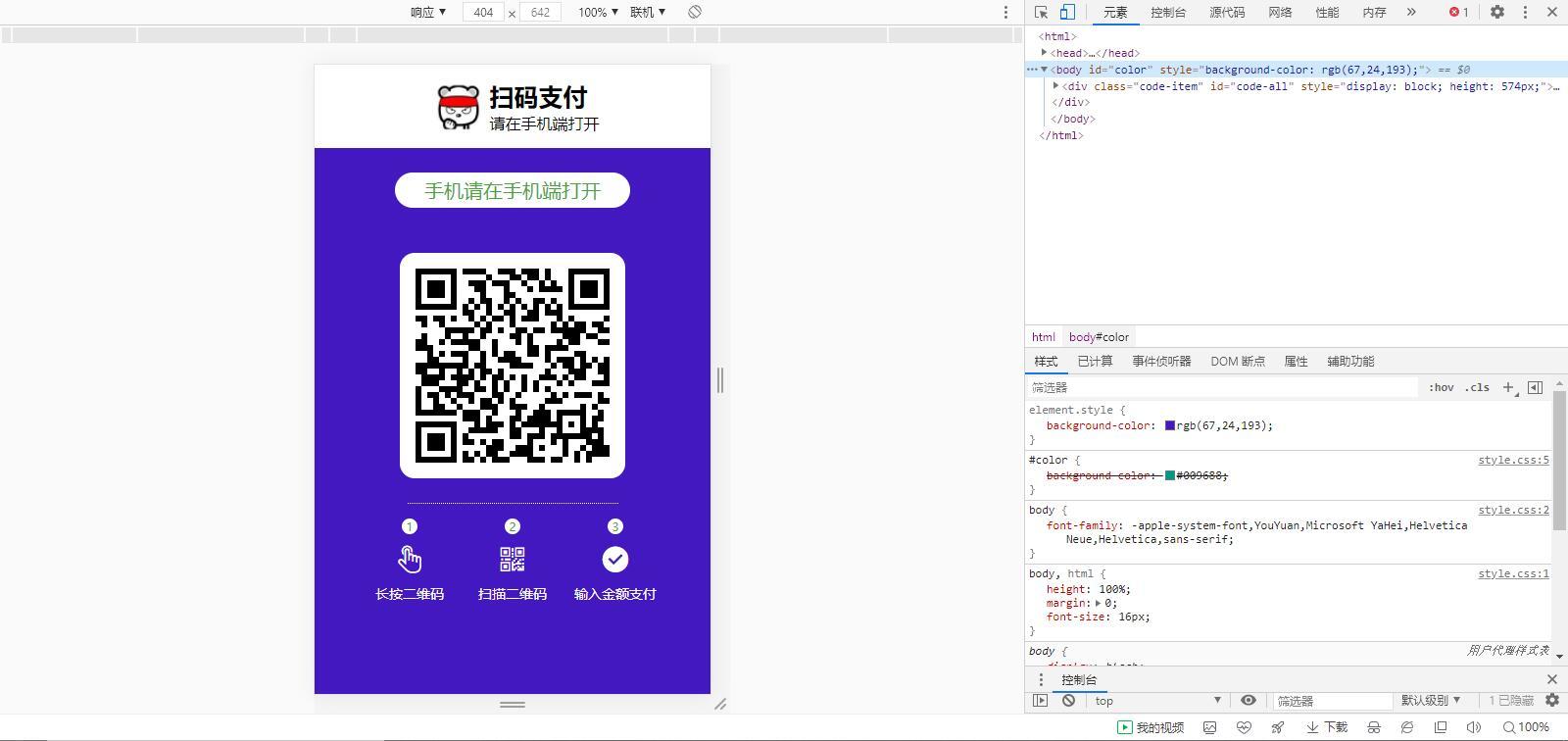The height and width of the screenshot is (741, 1568).
Task: Click the checkmark payment icon
Action: 614,560
